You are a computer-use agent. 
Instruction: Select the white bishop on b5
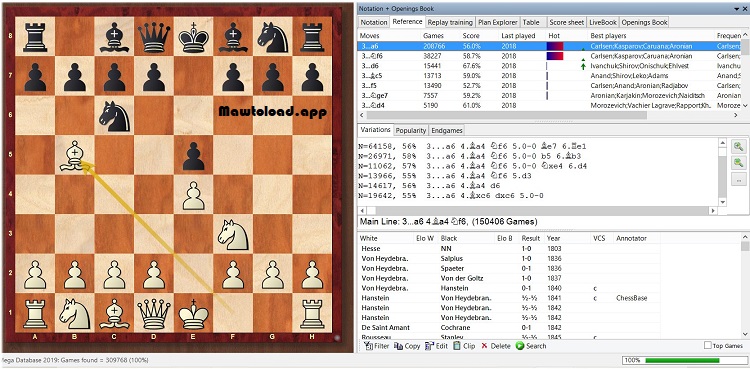click(75, 155)
